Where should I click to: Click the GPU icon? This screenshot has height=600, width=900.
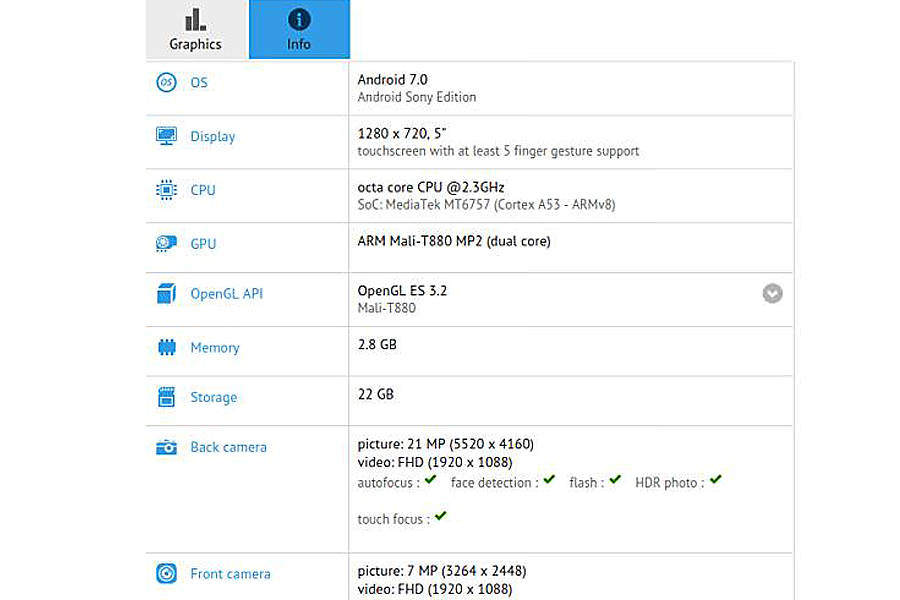point(166,244)
